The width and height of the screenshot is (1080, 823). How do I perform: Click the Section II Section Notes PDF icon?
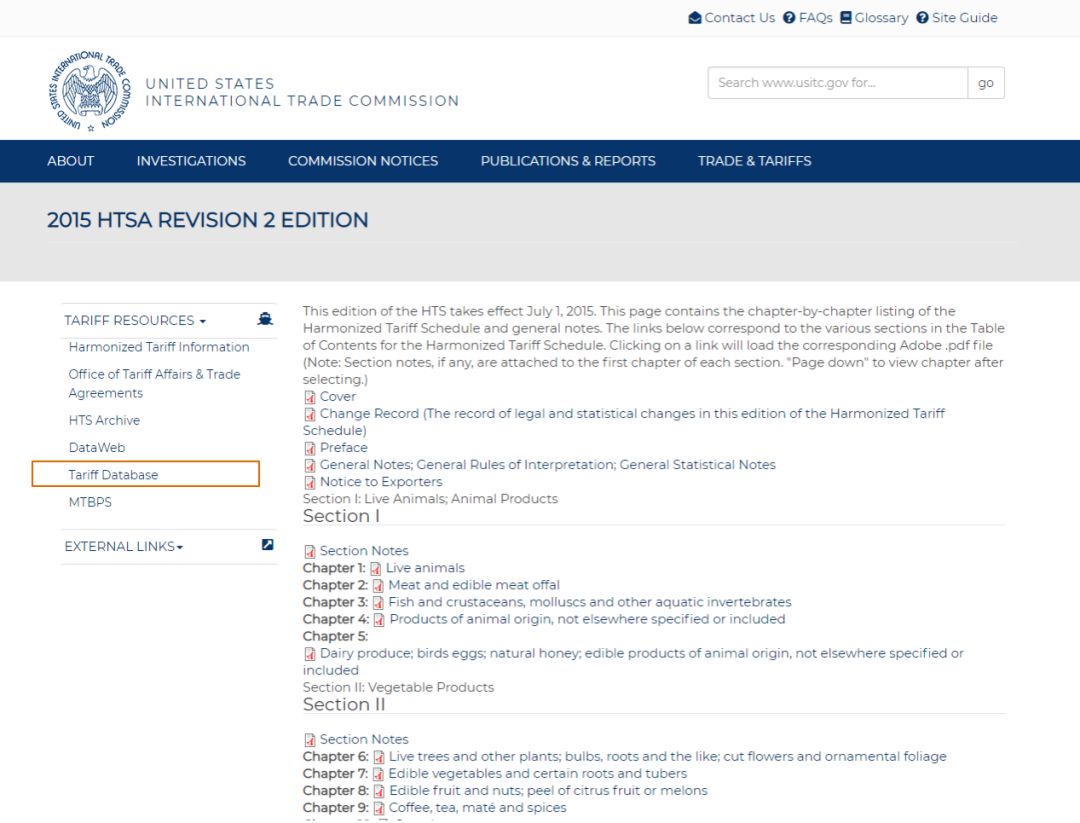[310, 740]
